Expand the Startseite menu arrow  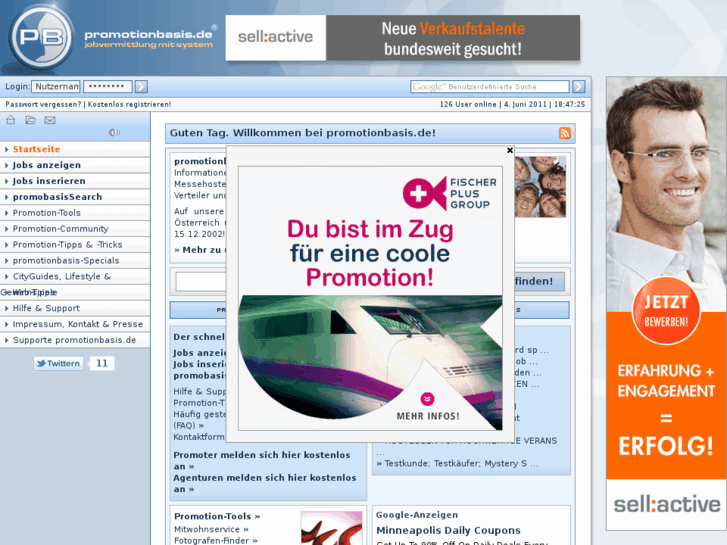click(x=6, y=149)
